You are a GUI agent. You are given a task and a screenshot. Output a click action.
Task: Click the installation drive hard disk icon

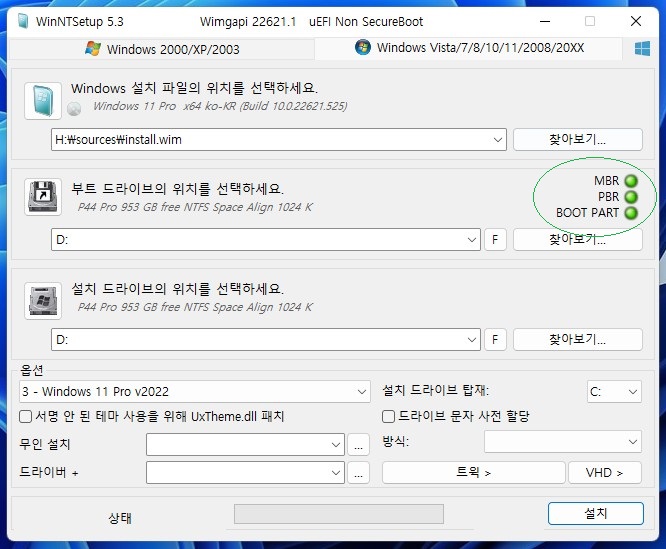coord(43,301)
